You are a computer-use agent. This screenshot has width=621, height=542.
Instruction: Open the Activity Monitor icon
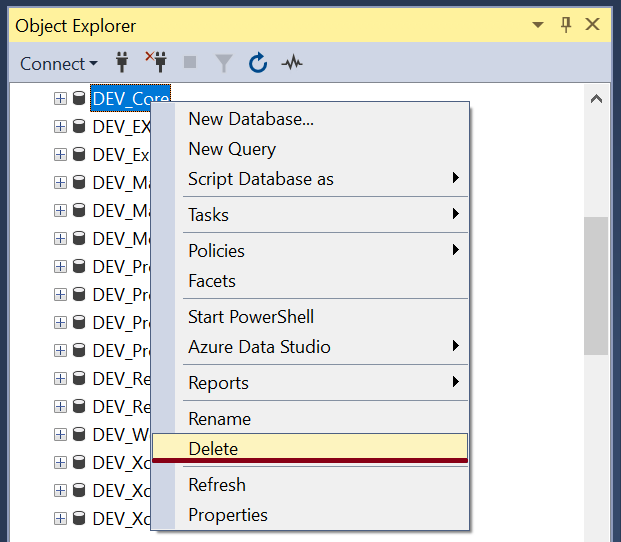point(292,63)
